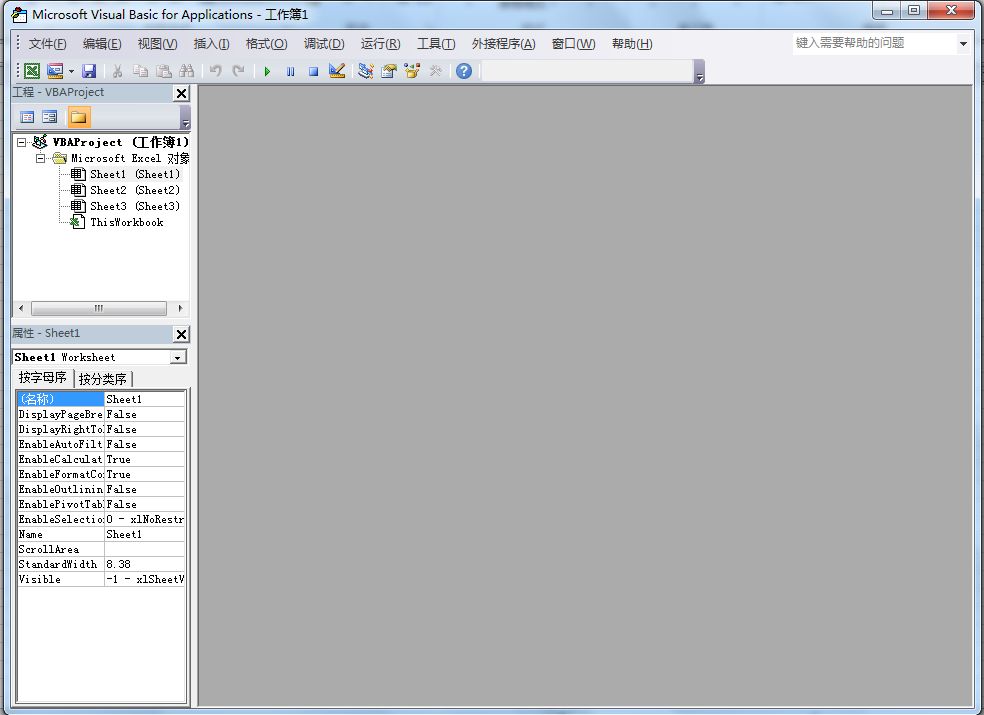Viewport: 984px width, 715px height.
Task: Select the (名称) property row
Action: [101, 399]
